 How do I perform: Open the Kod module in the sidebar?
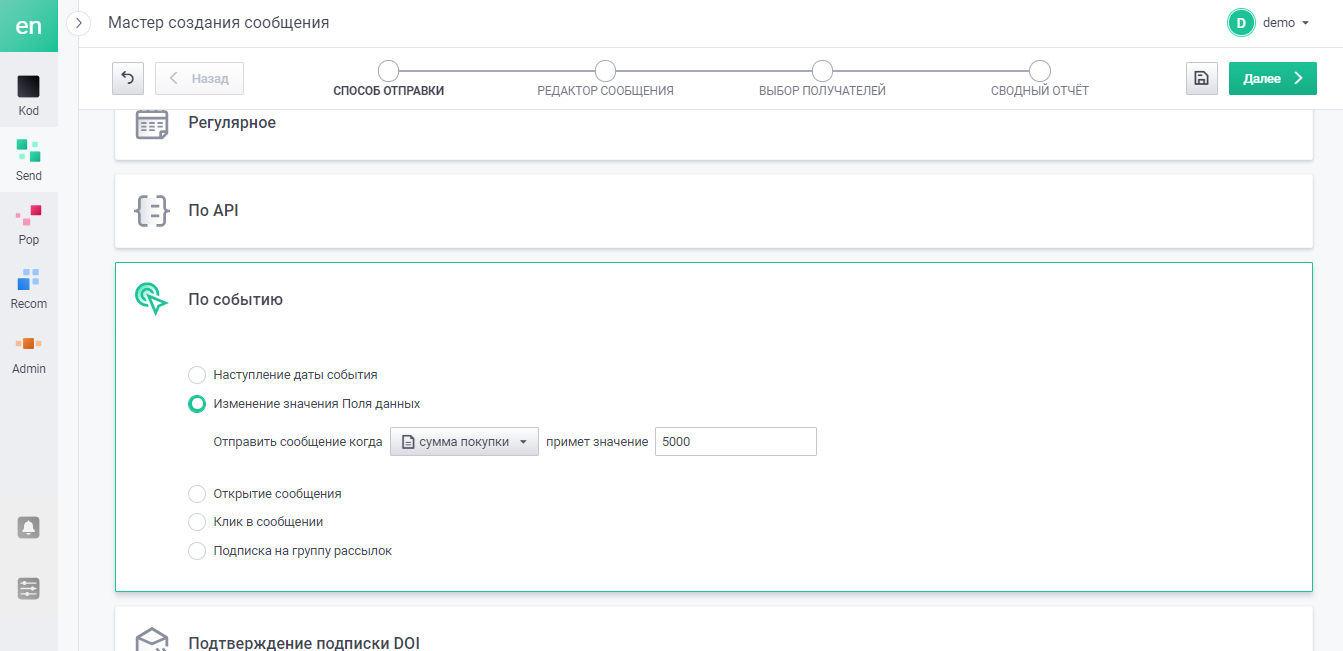(29, 96)
